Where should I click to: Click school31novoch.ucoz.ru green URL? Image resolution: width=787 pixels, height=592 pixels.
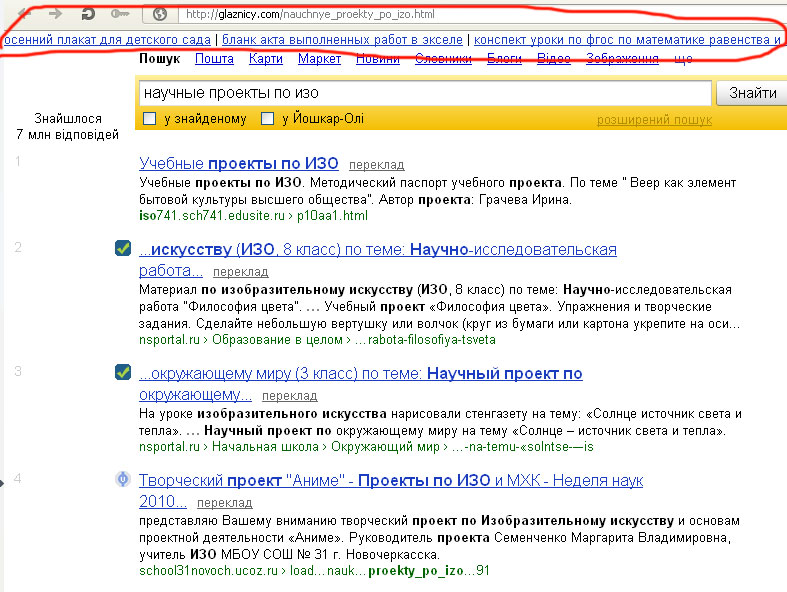click(x=208, y=571)
